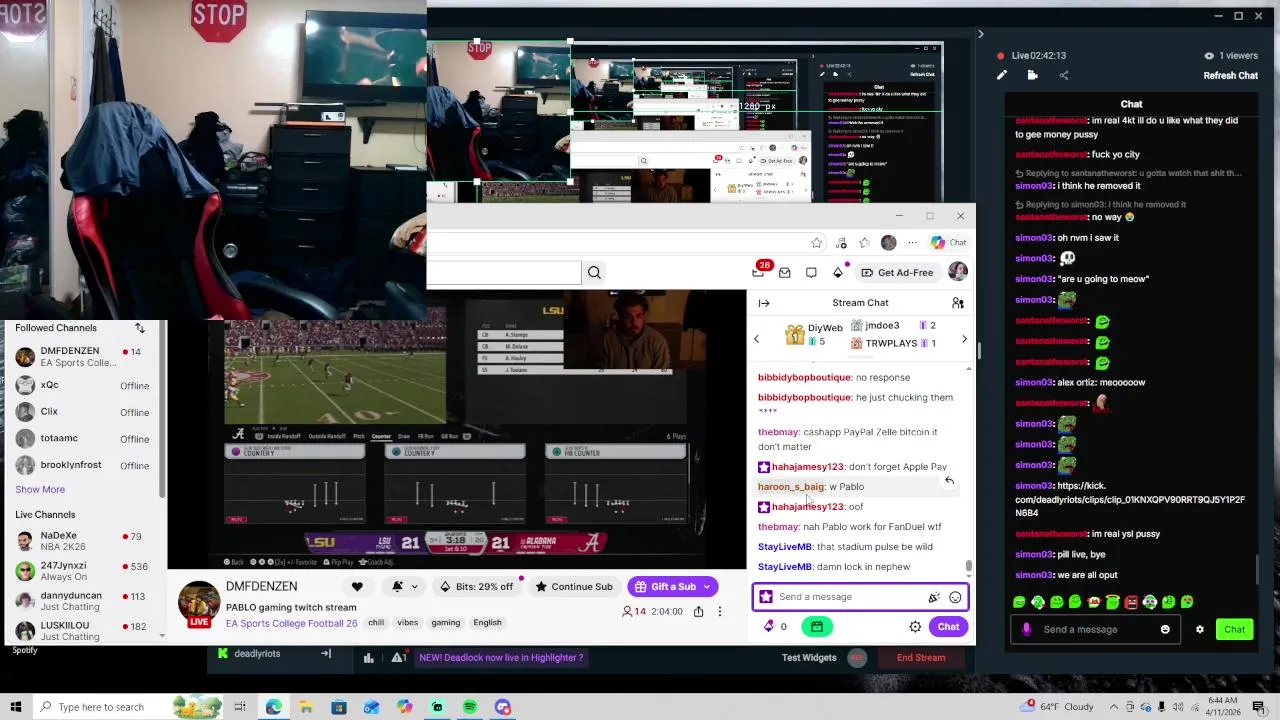Click the microphone icon in the Streamlabs message box
The image size is (1280, 720).
coord(1026,629)
